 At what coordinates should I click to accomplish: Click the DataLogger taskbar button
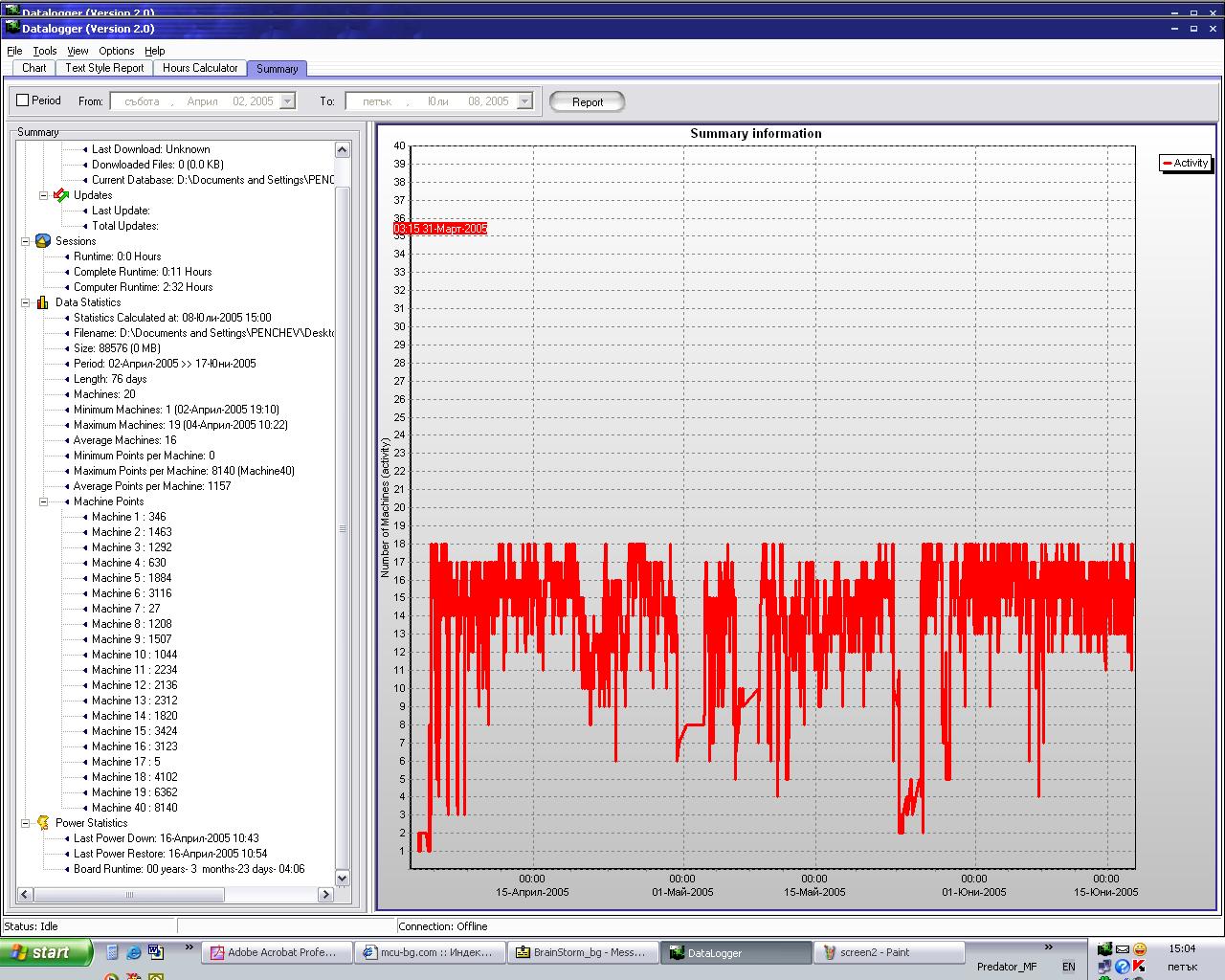(737, 952)
